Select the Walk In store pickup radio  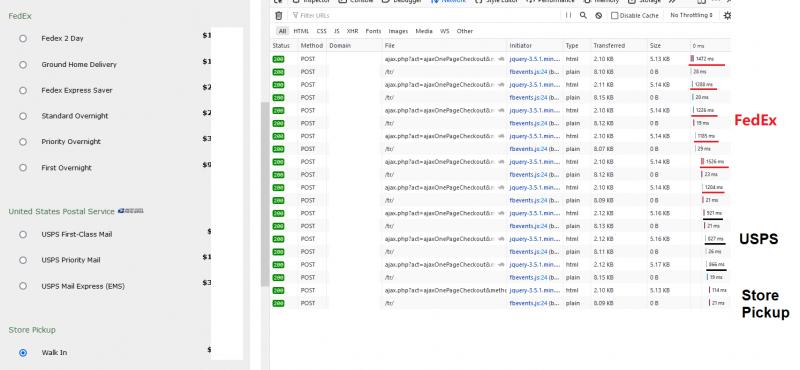coord(23,353)
